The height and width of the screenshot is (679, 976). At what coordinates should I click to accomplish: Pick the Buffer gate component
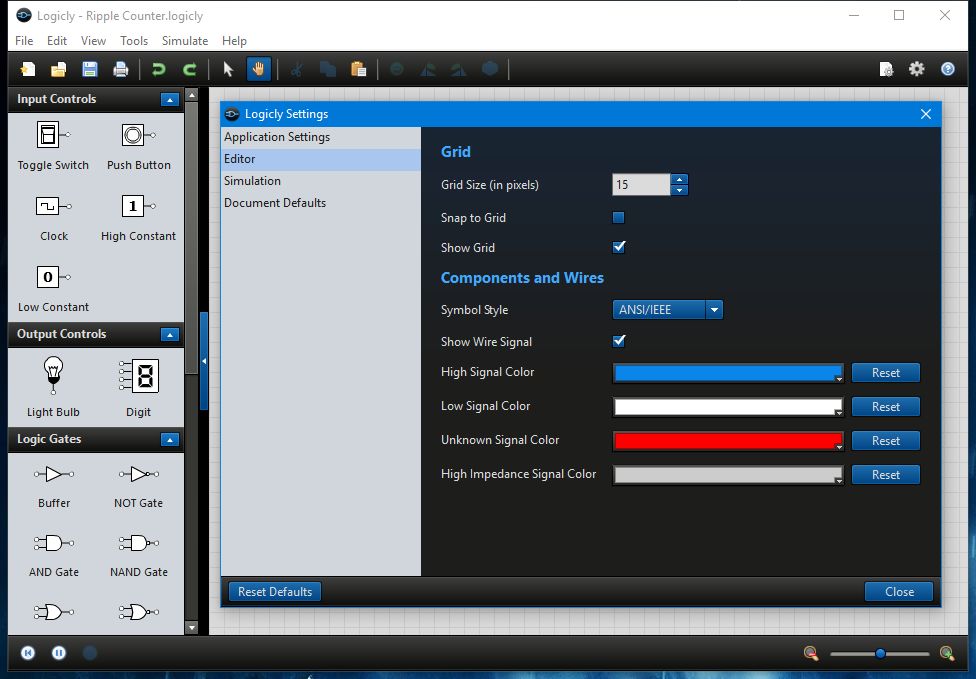pos(54,487)
